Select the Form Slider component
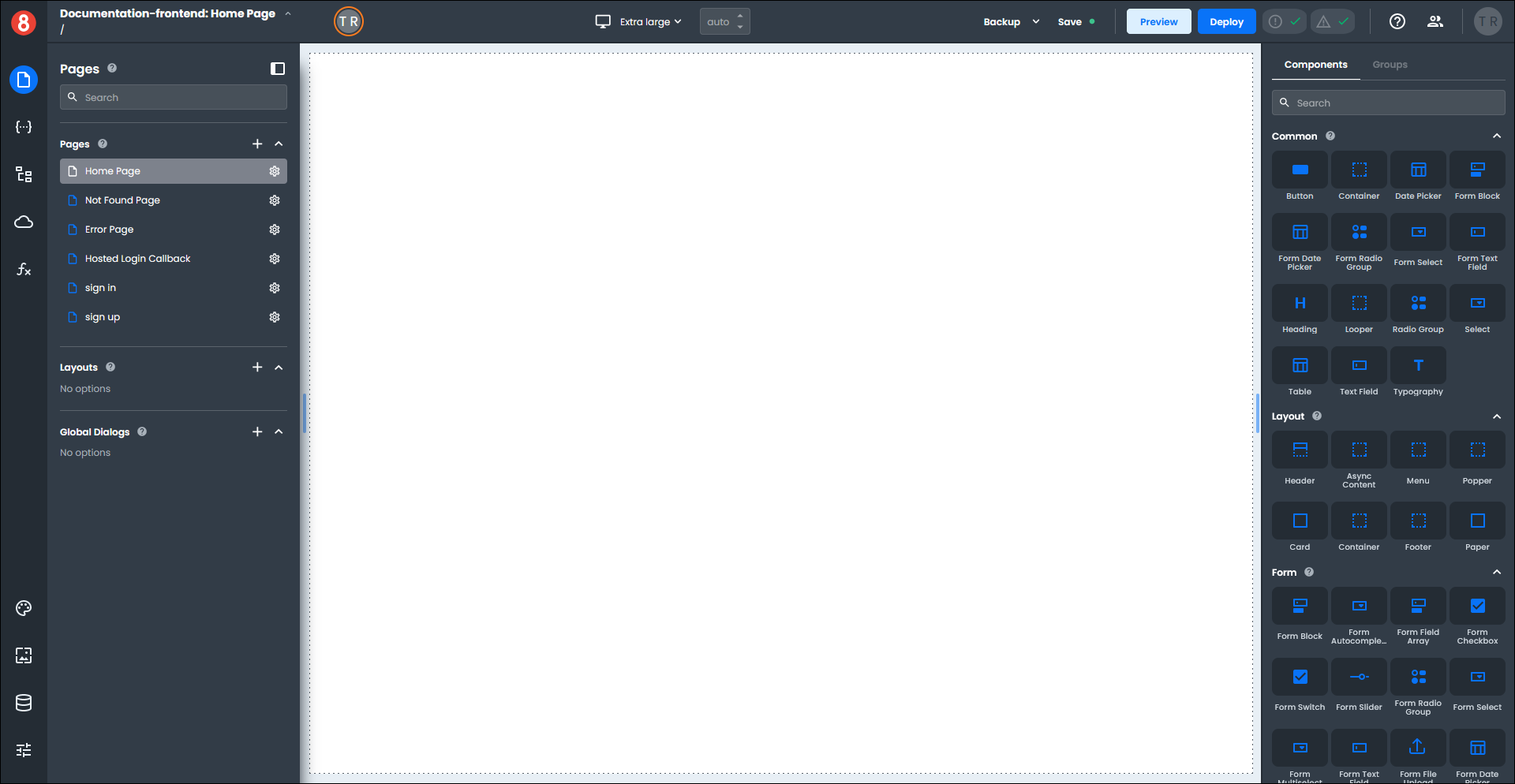Image resolution: width=1515 pixels, height=784 pixels. 1358,685
